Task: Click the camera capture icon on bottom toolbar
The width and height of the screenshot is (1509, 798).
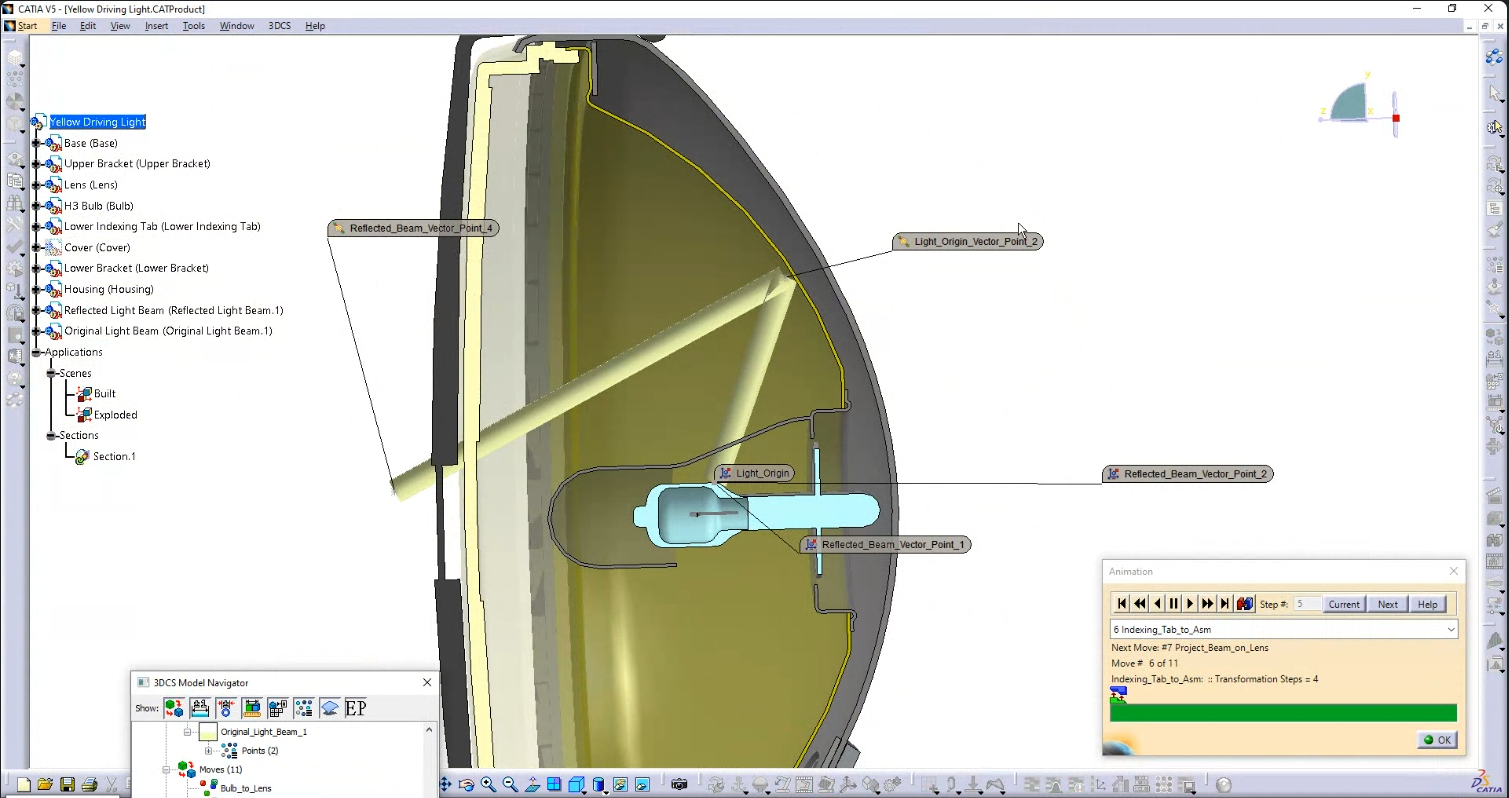Action: coord(680,785)
